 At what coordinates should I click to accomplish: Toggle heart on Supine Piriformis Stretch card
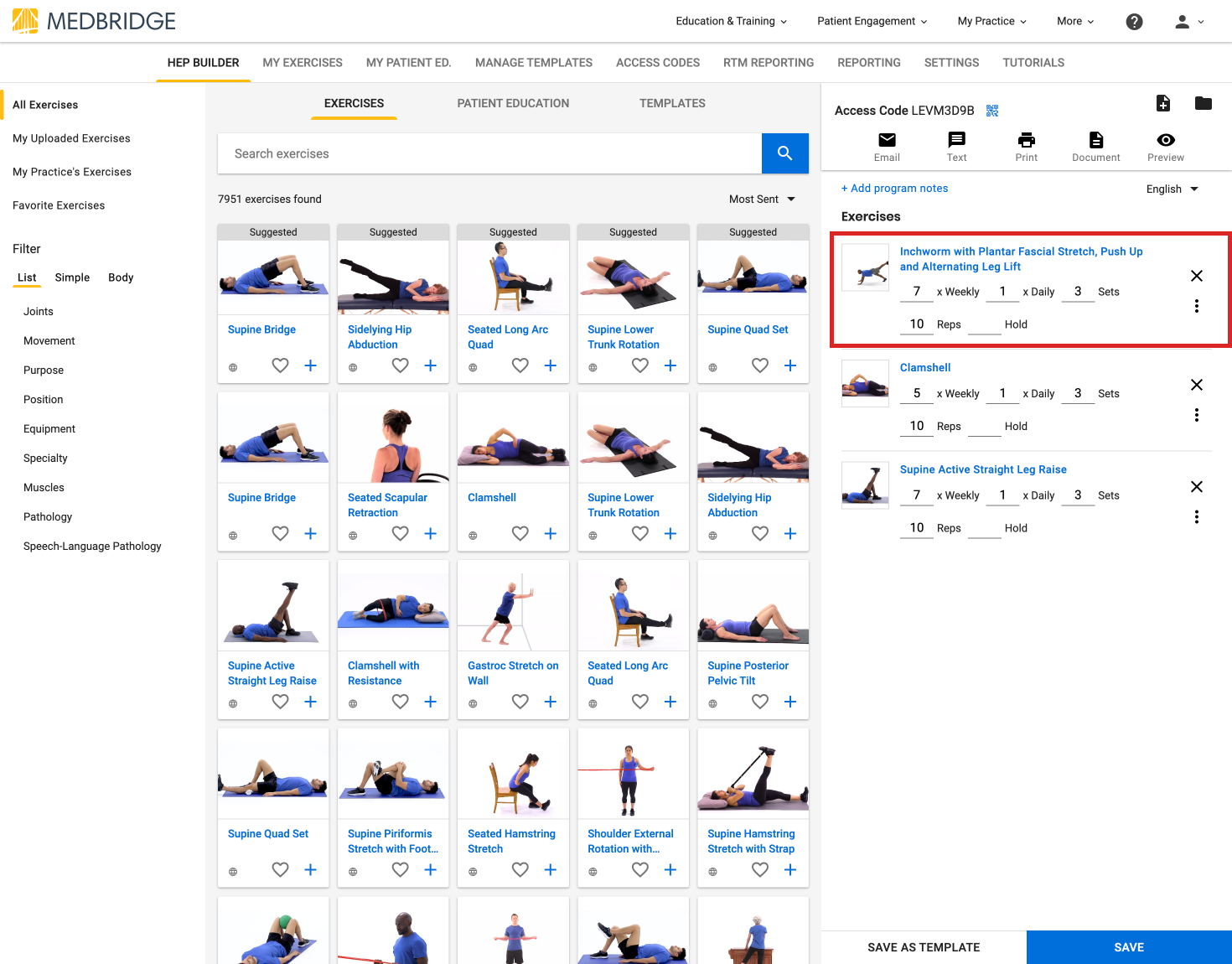click(401, 870)
